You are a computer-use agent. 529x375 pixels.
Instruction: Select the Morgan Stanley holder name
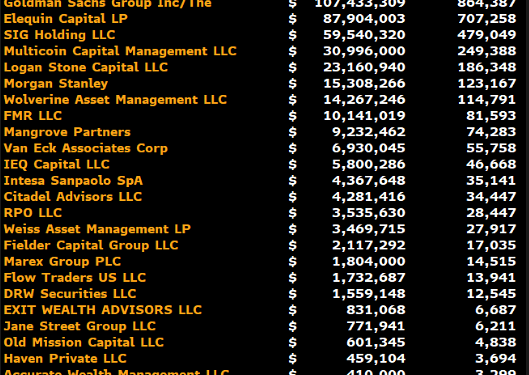(x=56, y=84)
